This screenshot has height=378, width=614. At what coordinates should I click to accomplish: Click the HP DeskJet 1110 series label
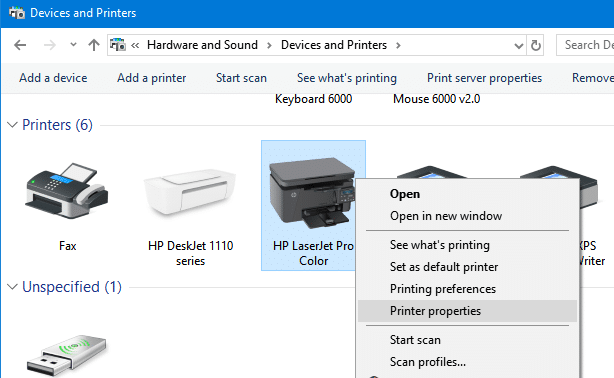click(191, 253)
